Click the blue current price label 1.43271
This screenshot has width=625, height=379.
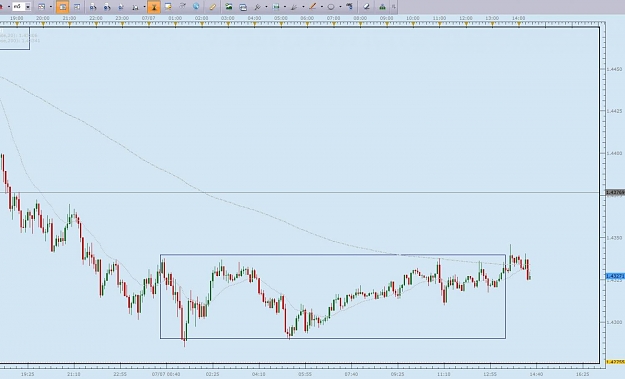click(615, 276)
